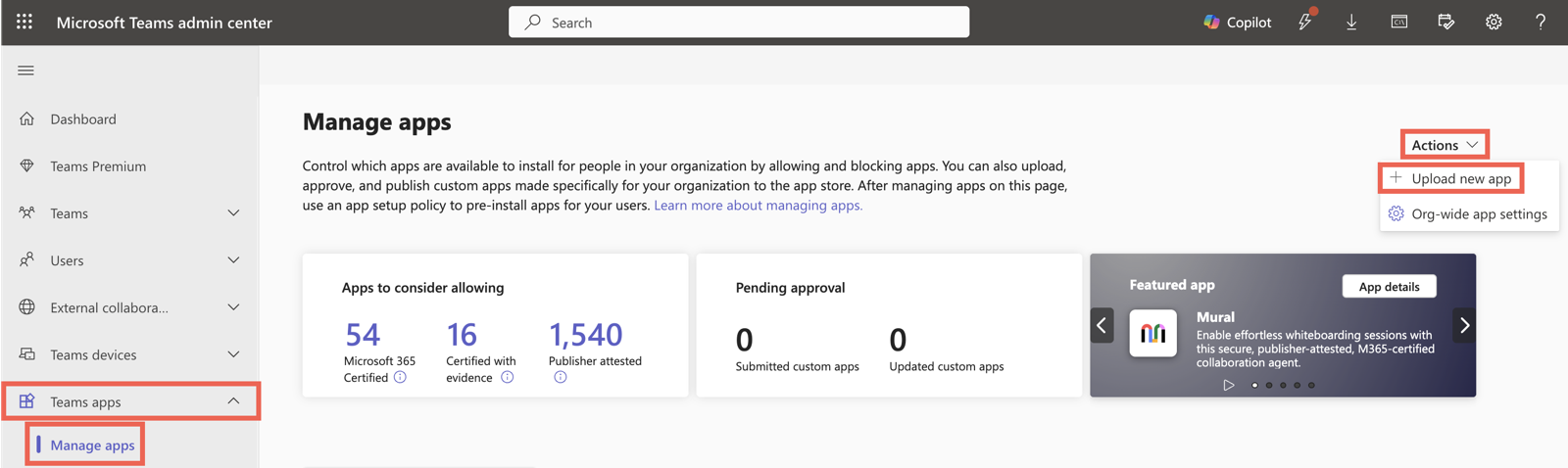Click the Teams devices icon
The image size is (1568, 468).
click(26, 353)
